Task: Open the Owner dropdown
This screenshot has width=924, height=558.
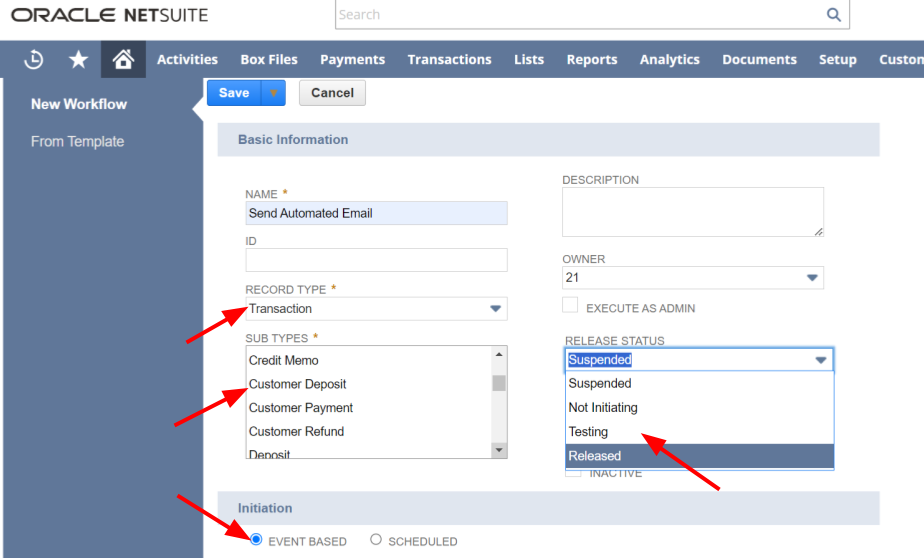Action: coord(811,278)
